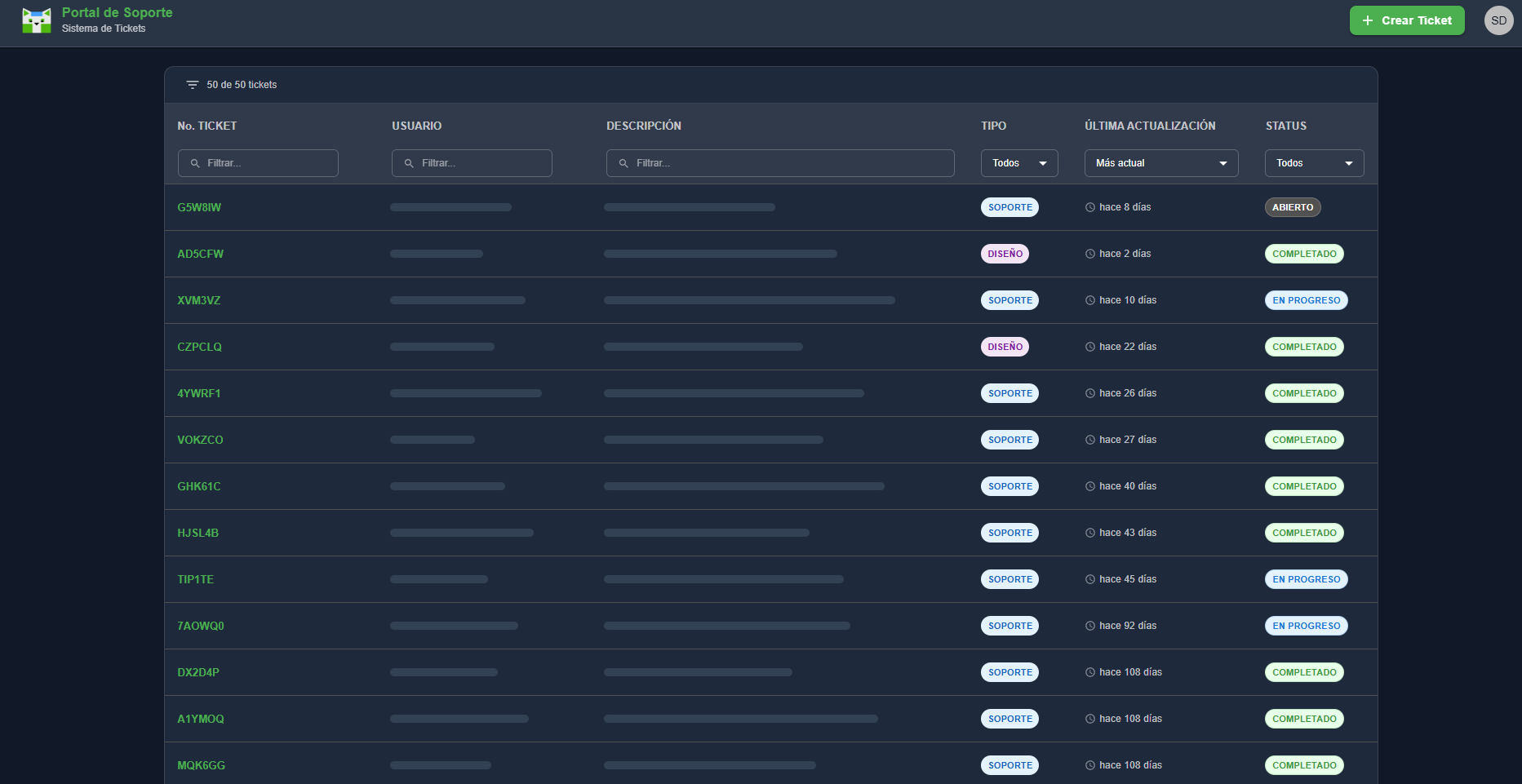Click the ABIERTO status badge

[x=1293, y=207]
